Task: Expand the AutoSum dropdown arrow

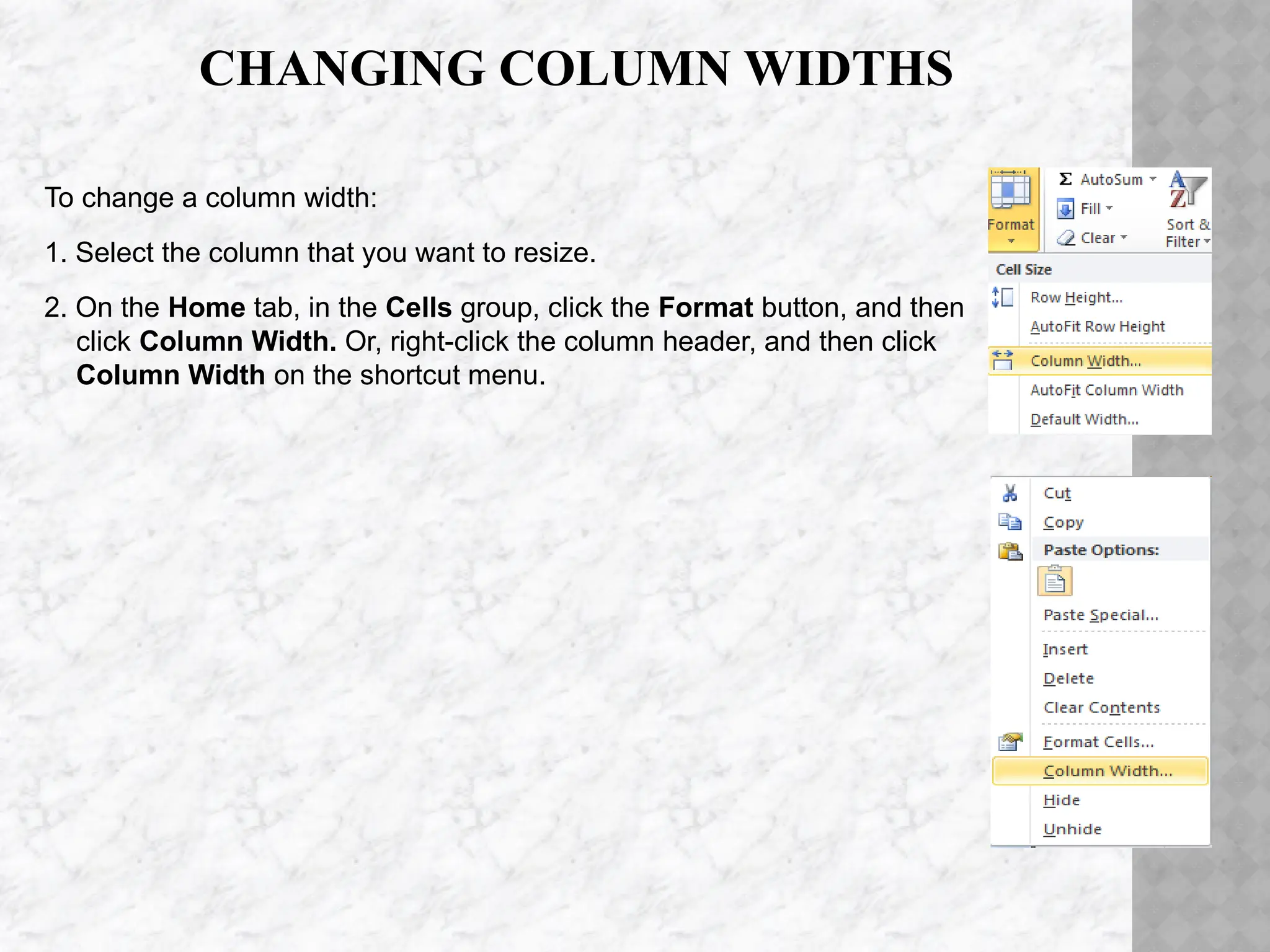Action: click(1152, 179)
